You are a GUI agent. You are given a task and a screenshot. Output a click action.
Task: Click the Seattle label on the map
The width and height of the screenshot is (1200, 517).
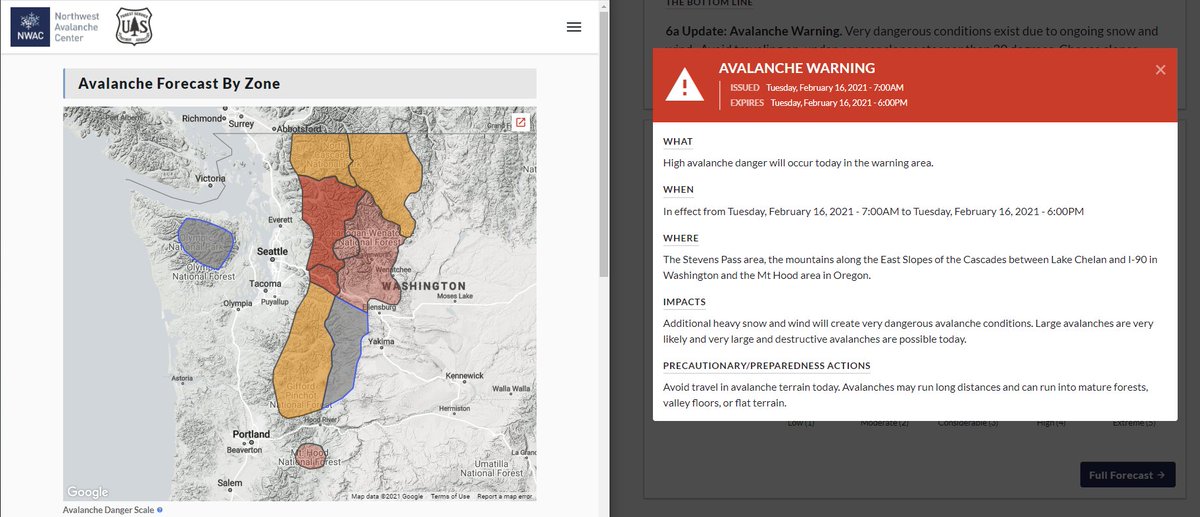272,252
